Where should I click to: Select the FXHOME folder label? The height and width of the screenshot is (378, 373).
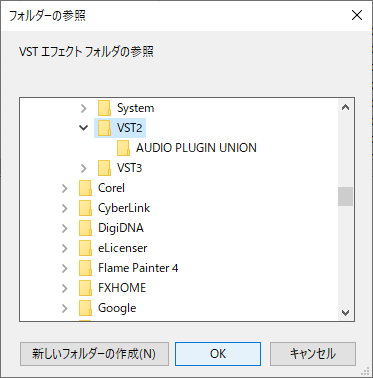122,288
